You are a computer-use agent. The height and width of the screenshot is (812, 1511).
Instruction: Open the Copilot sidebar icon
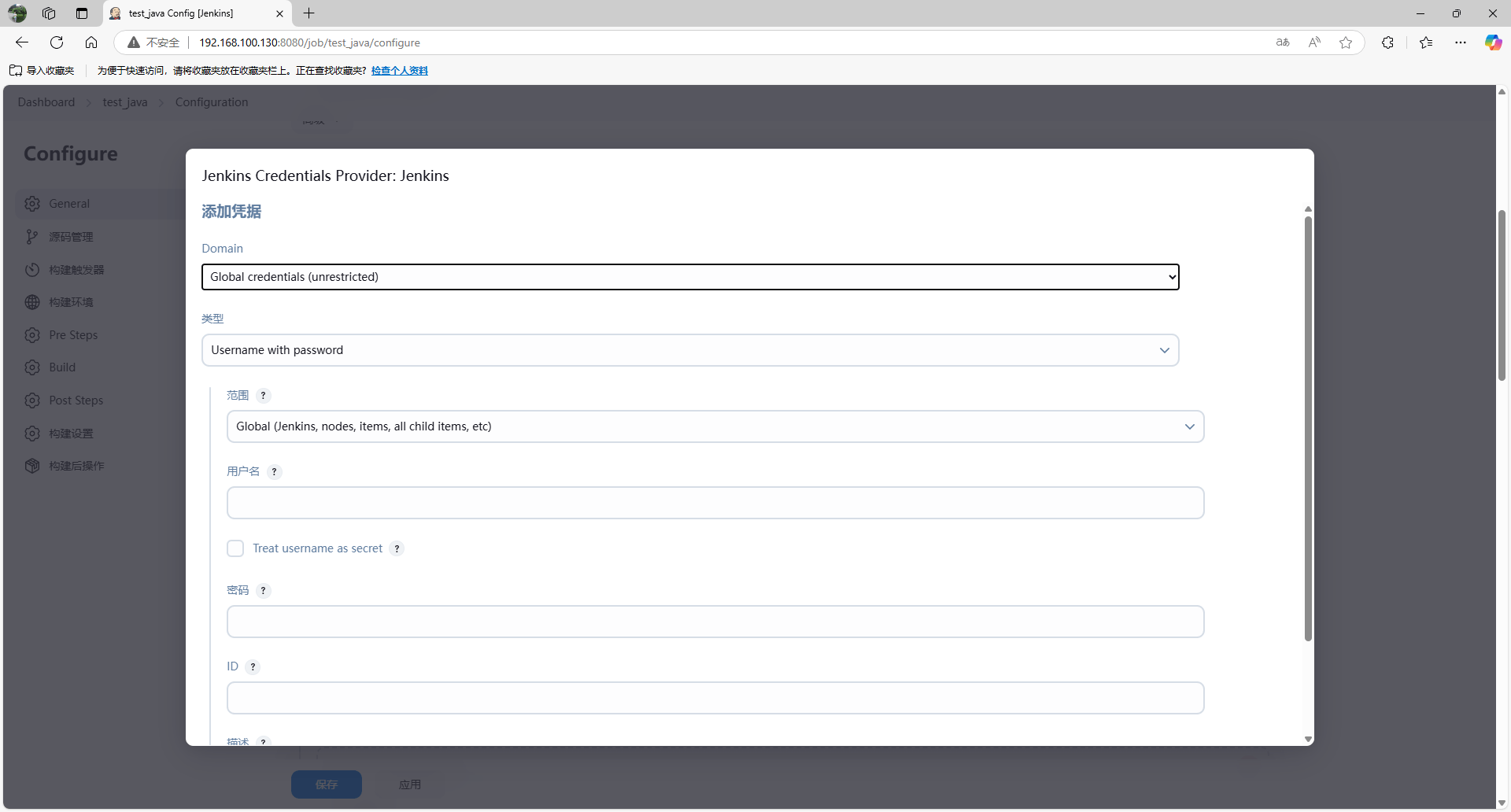coord(1492,42)
